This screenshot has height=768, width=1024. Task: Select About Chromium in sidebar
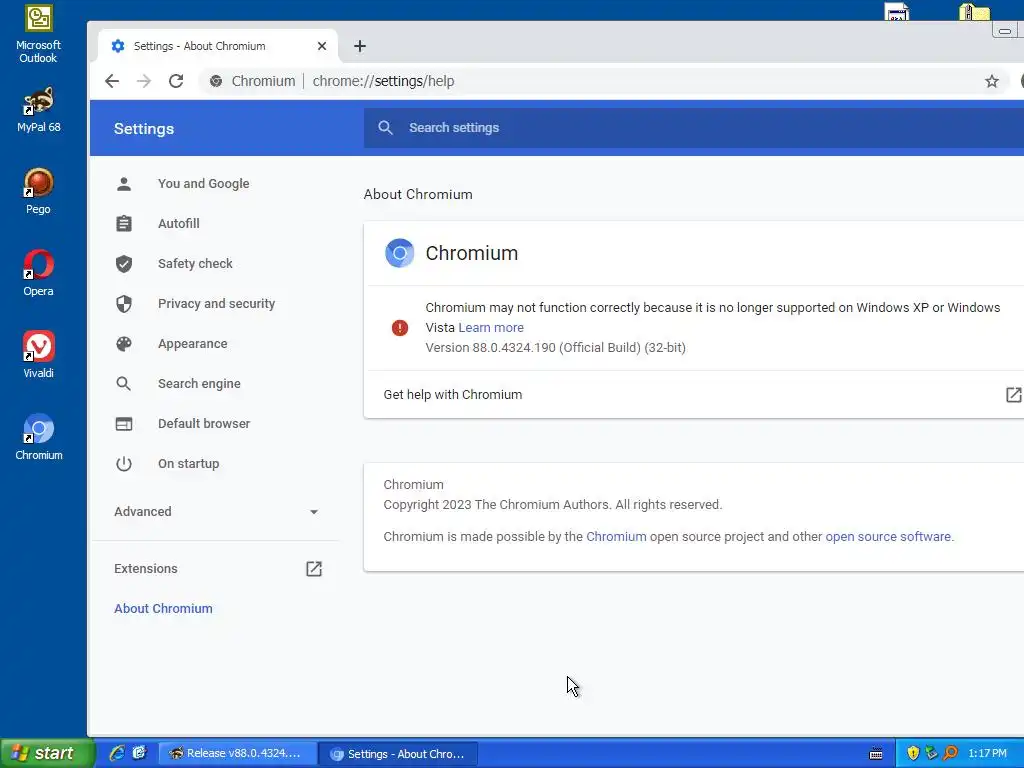point(163,609)
